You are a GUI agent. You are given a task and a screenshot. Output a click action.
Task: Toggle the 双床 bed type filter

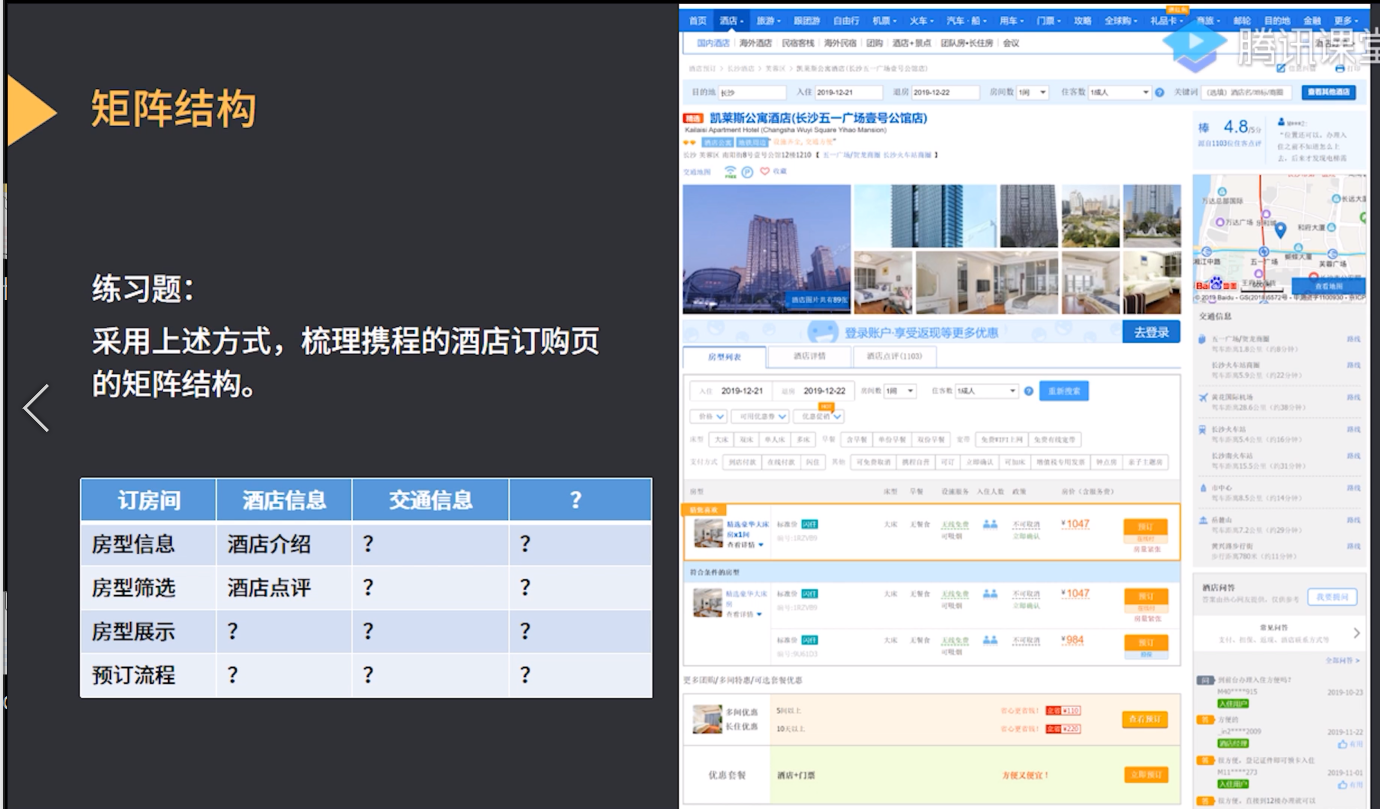tap(747, 440)
